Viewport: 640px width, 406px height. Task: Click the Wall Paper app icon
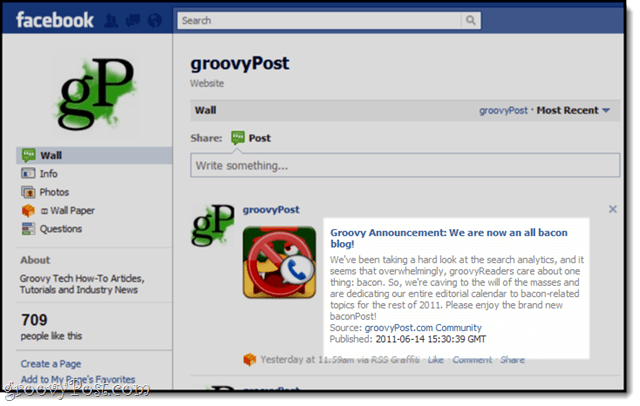[28, 211]
